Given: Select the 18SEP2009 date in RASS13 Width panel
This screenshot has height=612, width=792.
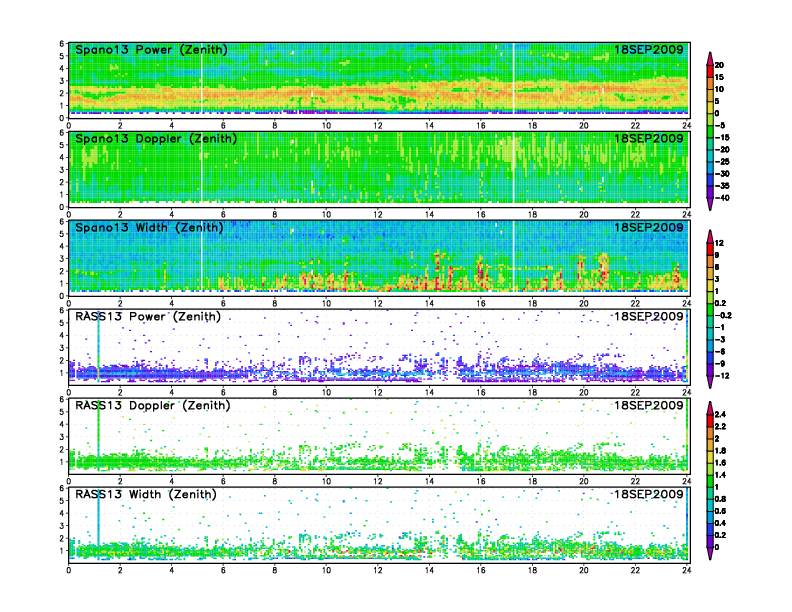Looking at the screenshot, I should coord(649,494).
